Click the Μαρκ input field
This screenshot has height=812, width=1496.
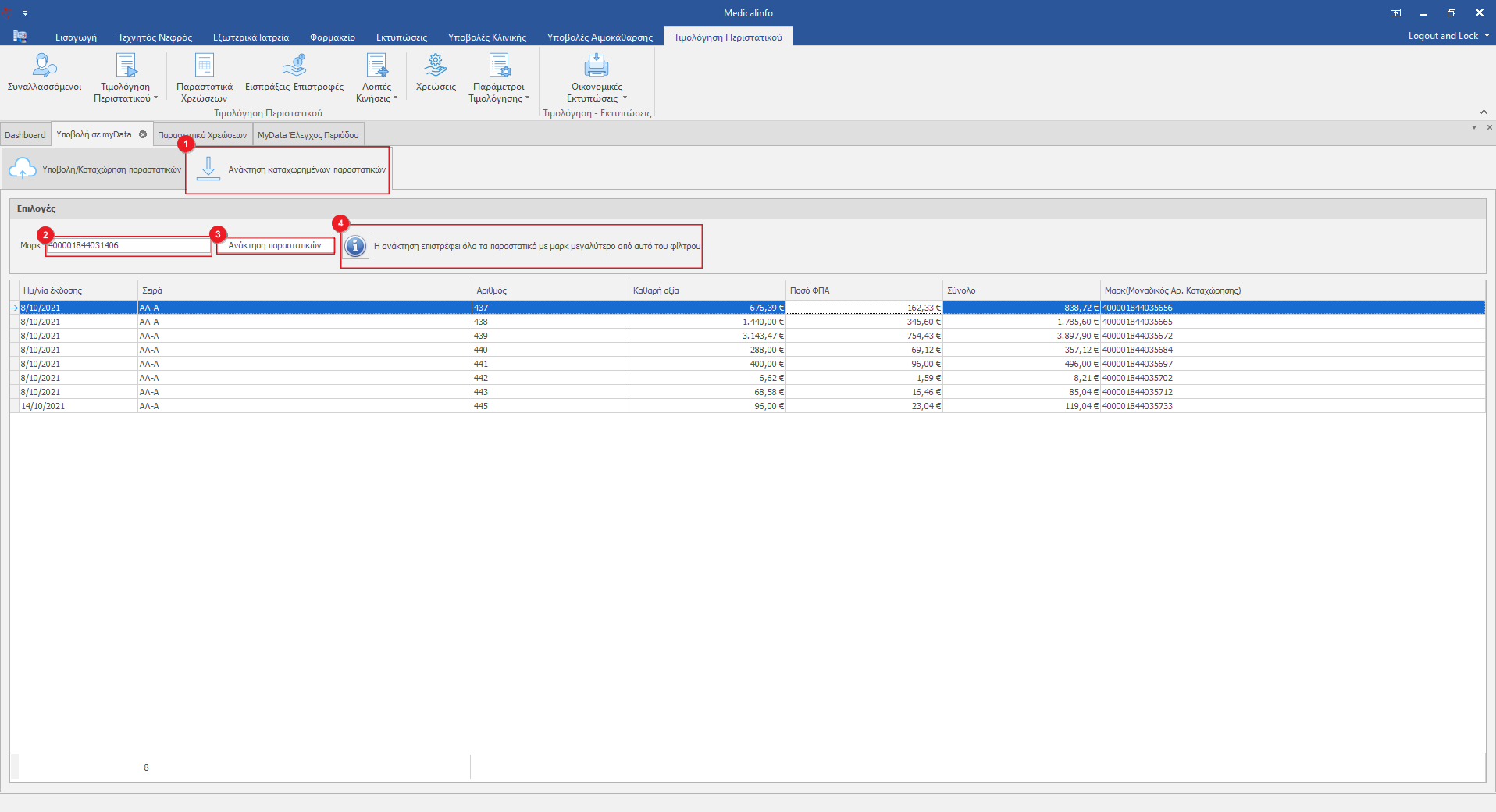point(128,245)
